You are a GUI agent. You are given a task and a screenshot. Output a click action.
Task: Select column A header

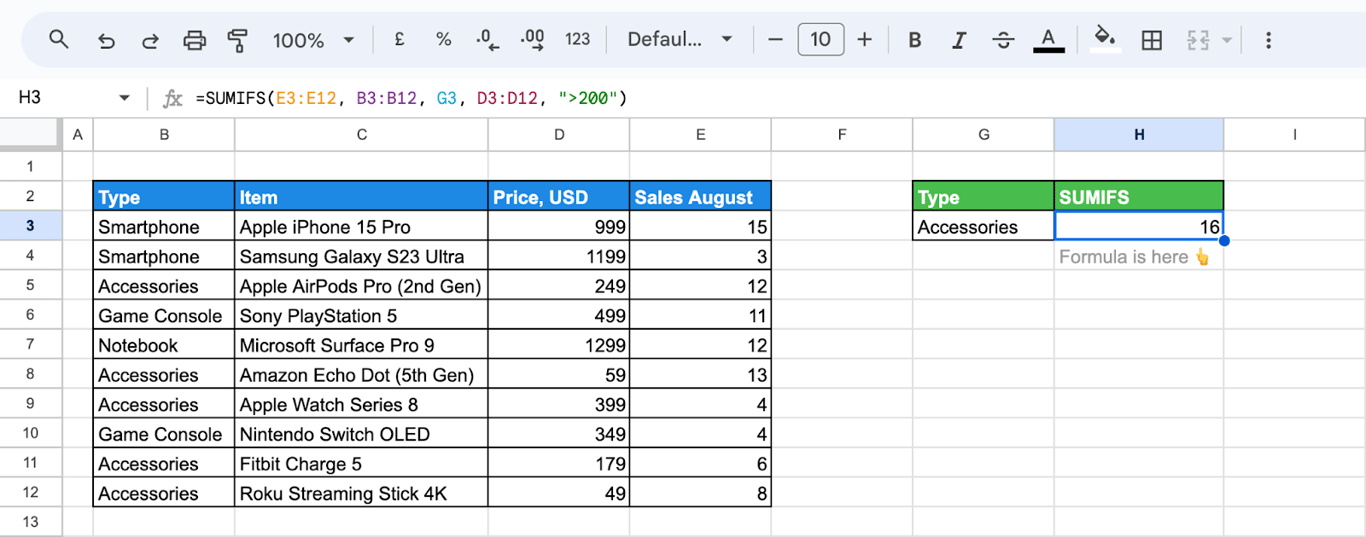(x=77, y=134)
